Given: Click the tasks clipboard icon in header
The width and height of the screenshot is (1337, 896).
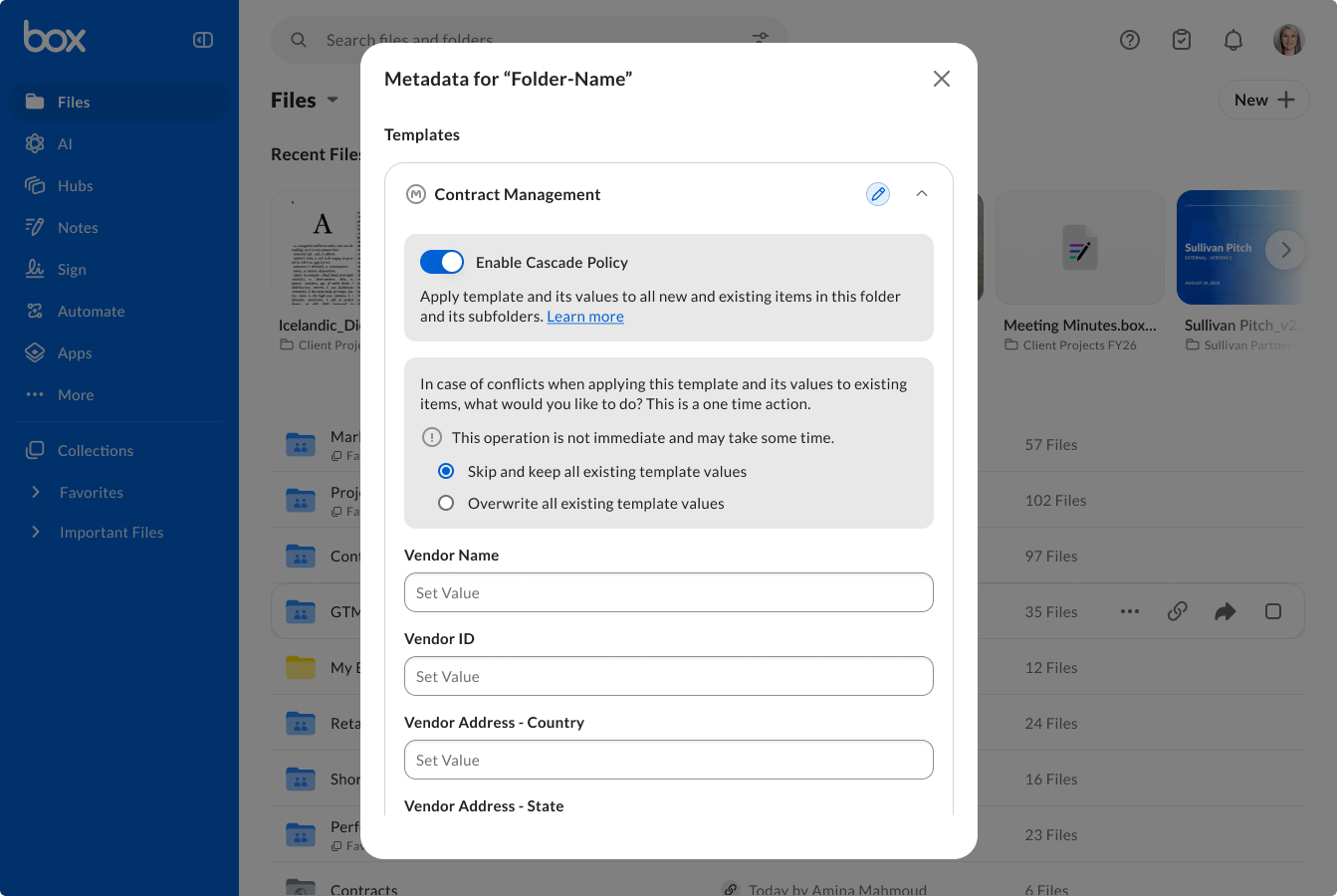Looking at the screenshot, I should coord(1182,40).
